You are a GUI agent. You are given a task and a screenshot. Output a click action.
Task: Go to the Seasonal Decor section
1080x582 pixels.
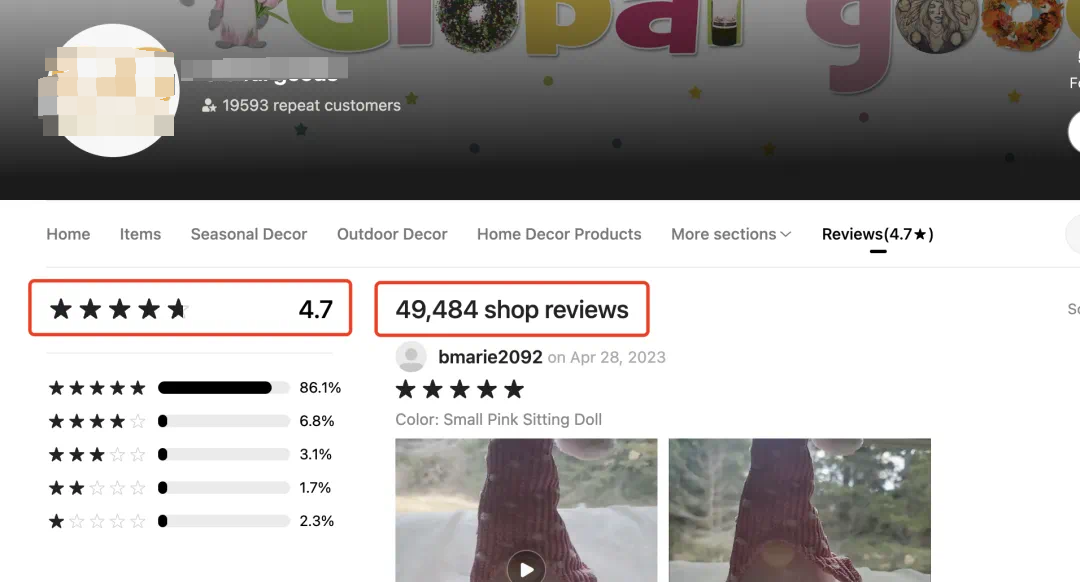click(249, 234)
